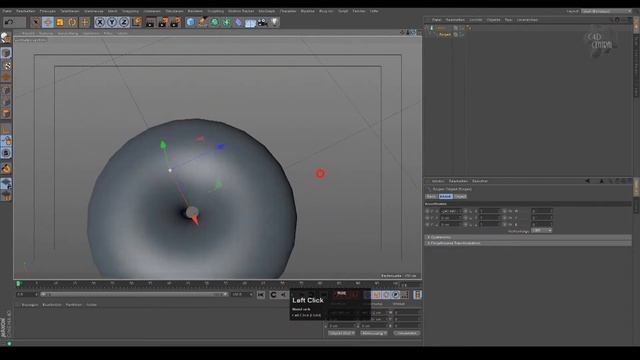The image size is (640, 360).
Task: Click the timeline start frame field
Action: pos(27,294)
